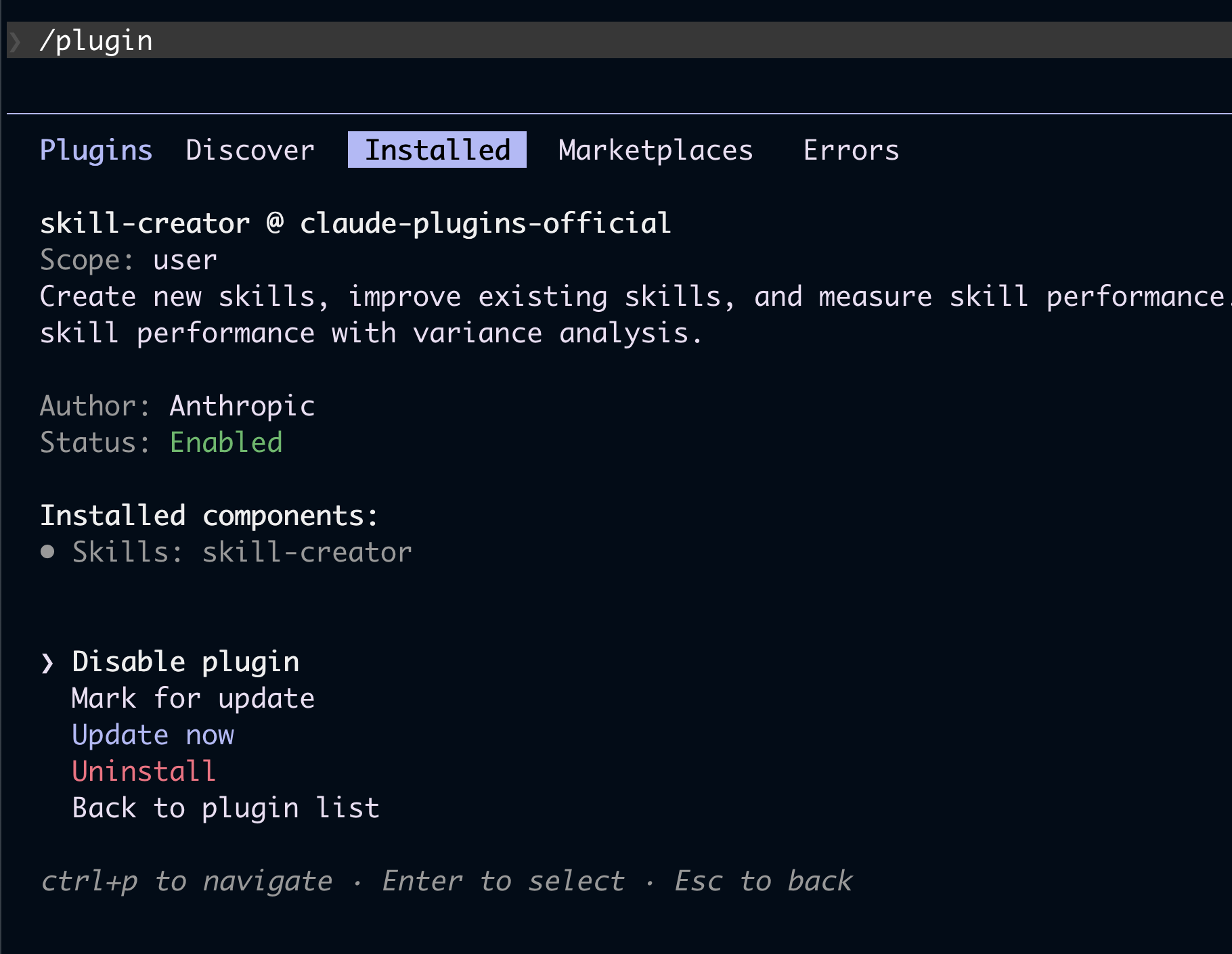Click the green Enabled status text
The width and height of the screenshot is (1232, 954).
tap(226, 442)
